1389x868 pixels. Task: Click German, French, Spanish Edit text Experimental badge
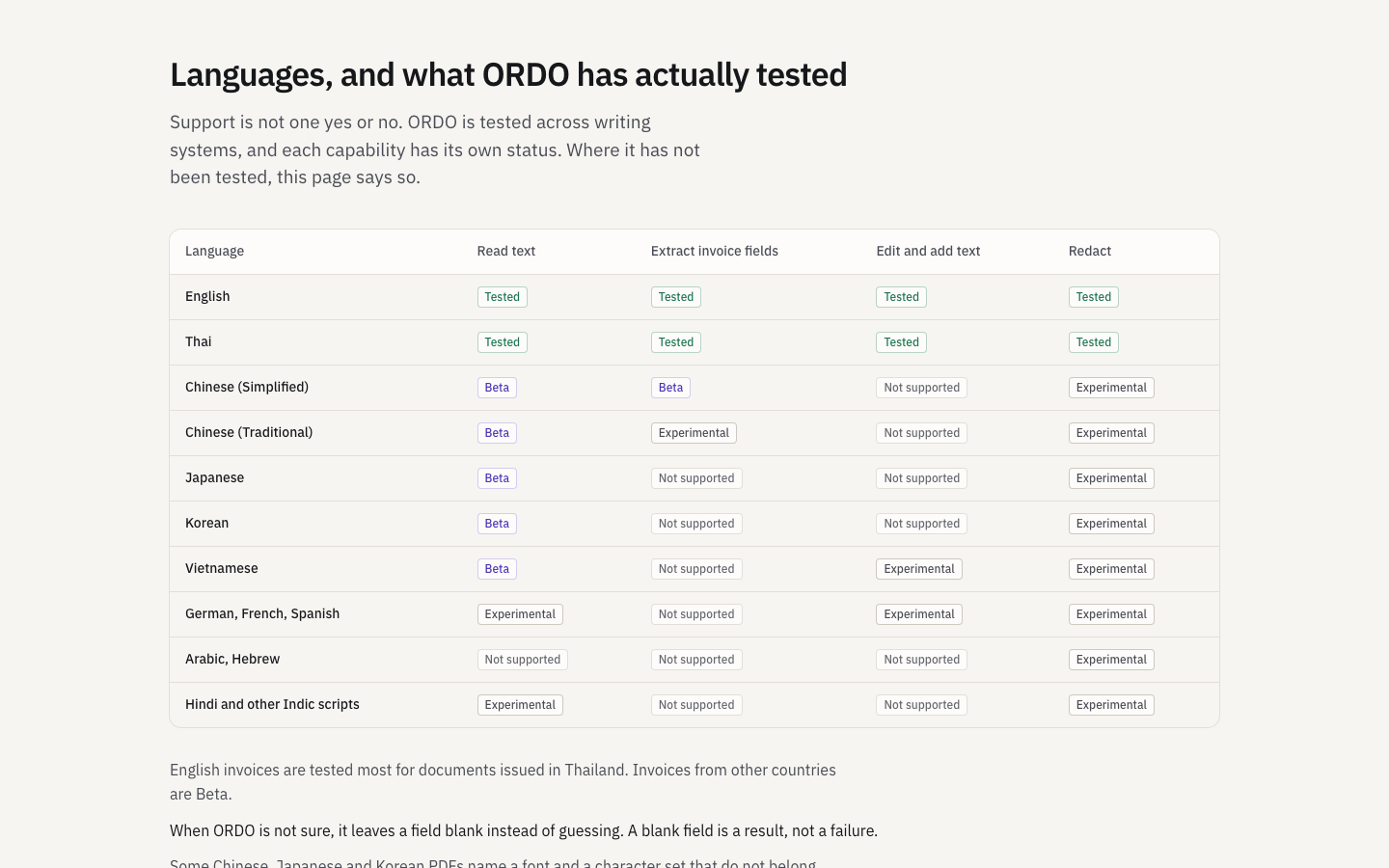[x=919, y=614]
